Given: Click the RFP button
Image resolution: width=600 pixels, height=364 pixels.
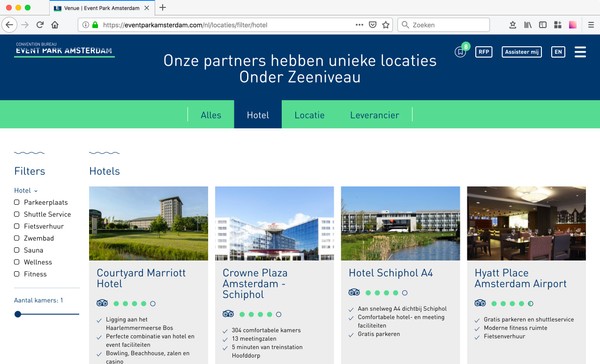Looking at the screenshot, I should (x=484, y=52).
